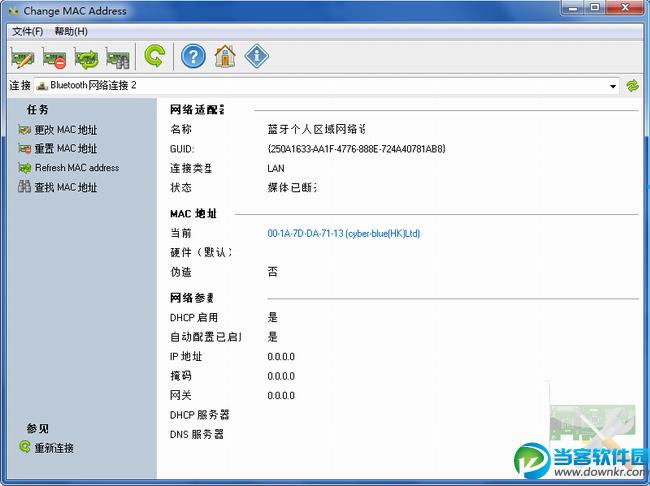Image resolution: width=650 pixels, height=486 pixels.
Task: Click the icon beside 重置 MAC 地址
Action: pyautogui.click(x=24, y=148)
